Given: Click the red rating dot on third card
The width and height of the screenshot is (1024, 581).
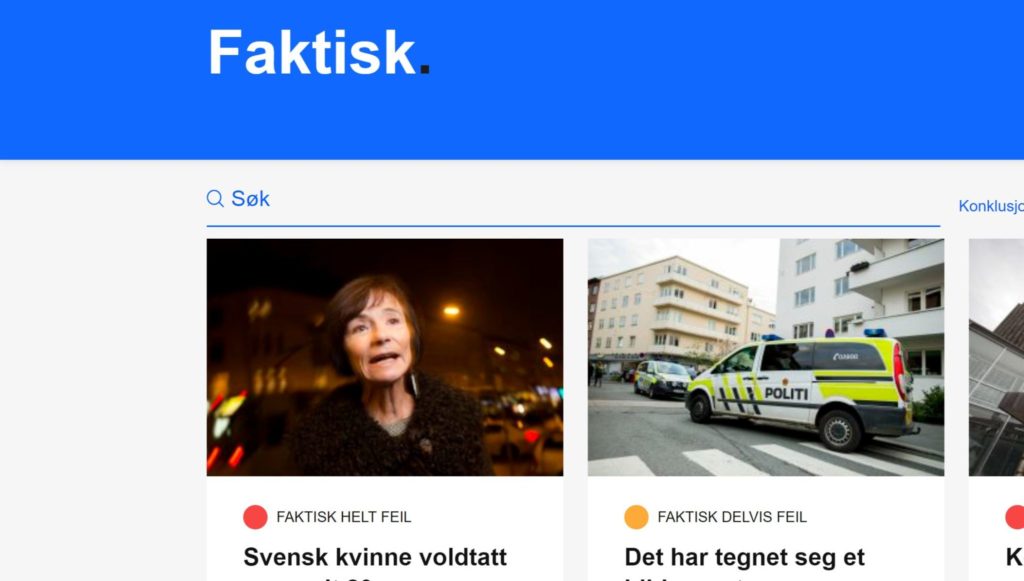Looking at the screenshot, I should pyautogui.click(x=1014, y=517).
